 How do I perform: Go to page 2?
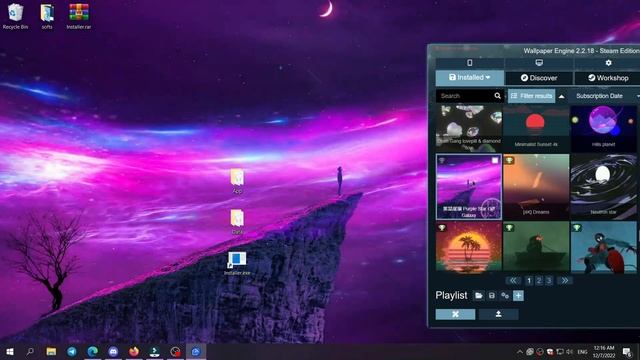[539, 280]
